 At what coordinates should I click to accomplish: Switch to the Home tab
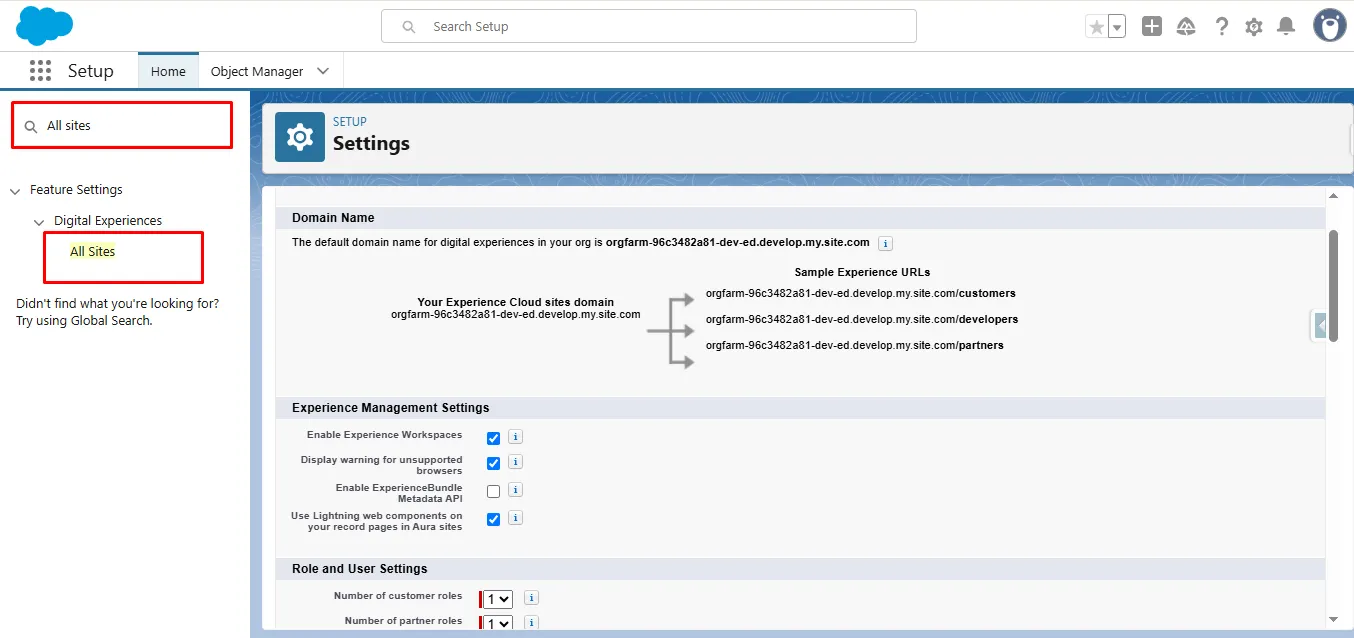click(x=168, y=71)
